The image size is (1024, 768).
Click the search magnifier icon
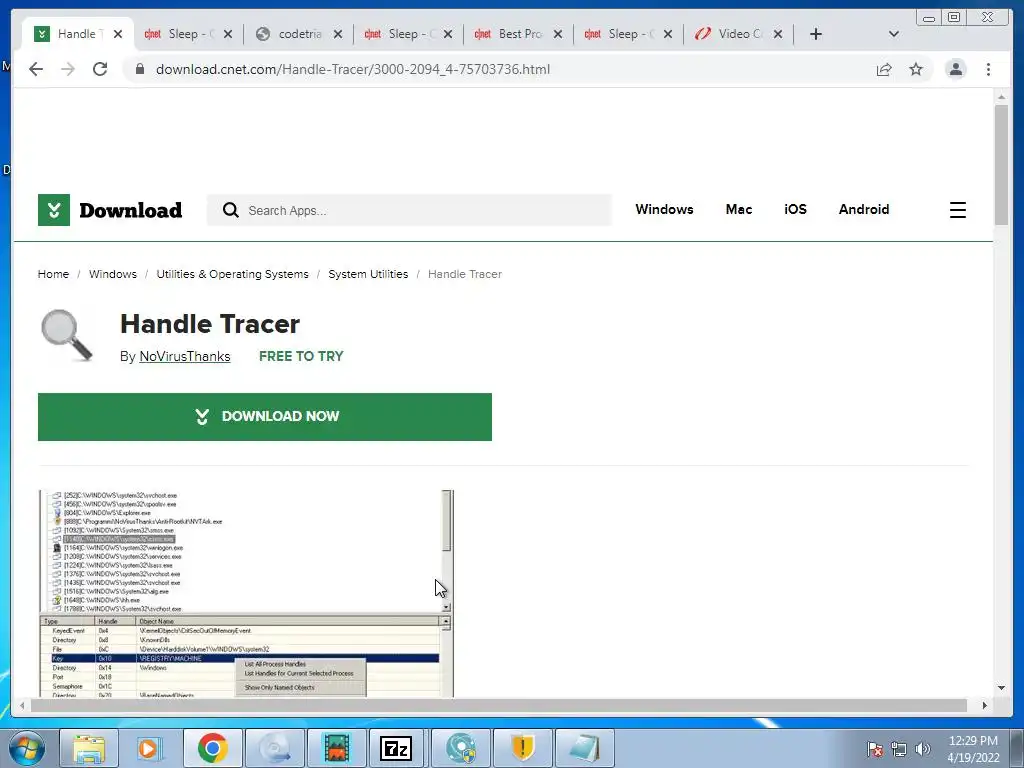click(231, 210)
